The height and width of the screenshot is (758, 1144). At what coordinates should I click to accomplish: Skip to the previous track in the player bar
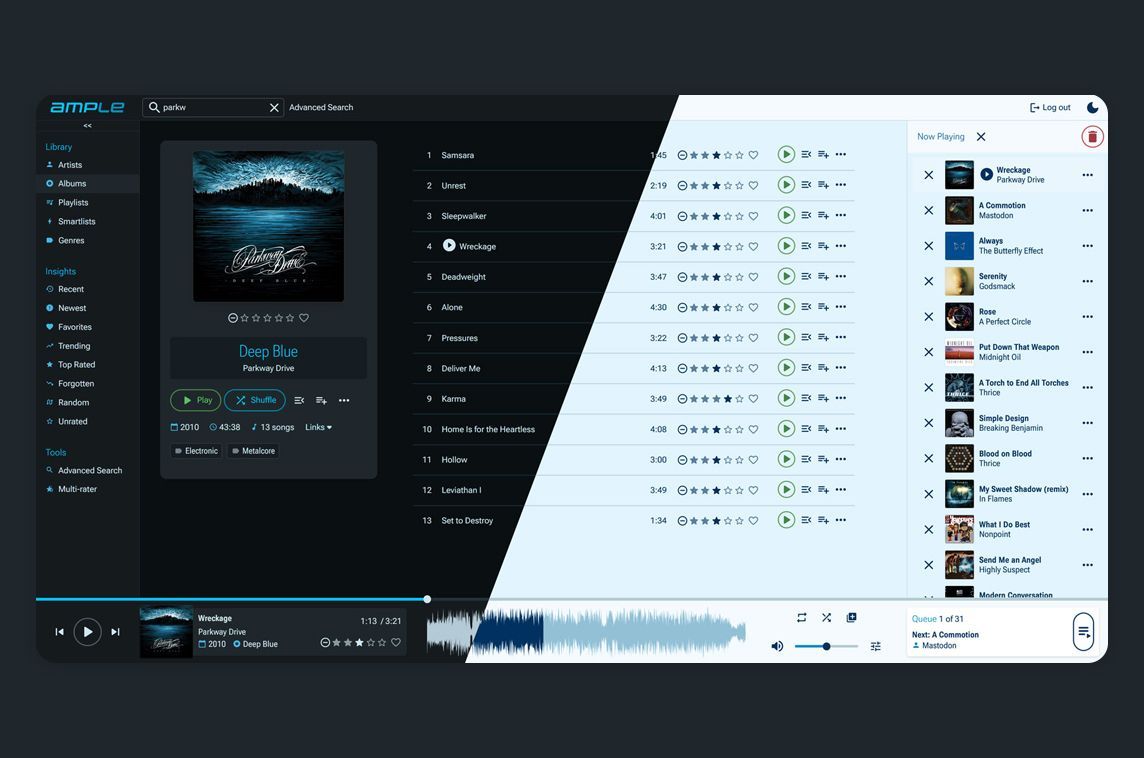click(60, 632)
